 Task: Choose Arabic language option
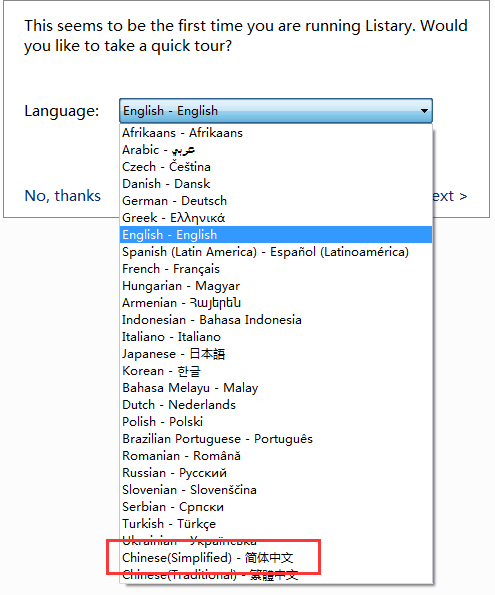[x=276, y=150]
